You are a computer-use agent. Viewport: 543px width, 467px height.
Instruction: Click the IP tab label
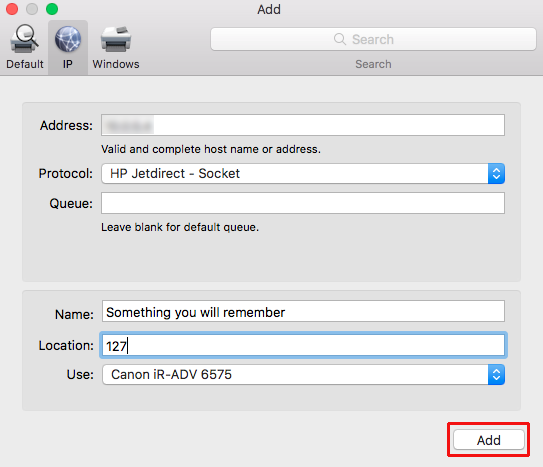[x=68, y=64]
